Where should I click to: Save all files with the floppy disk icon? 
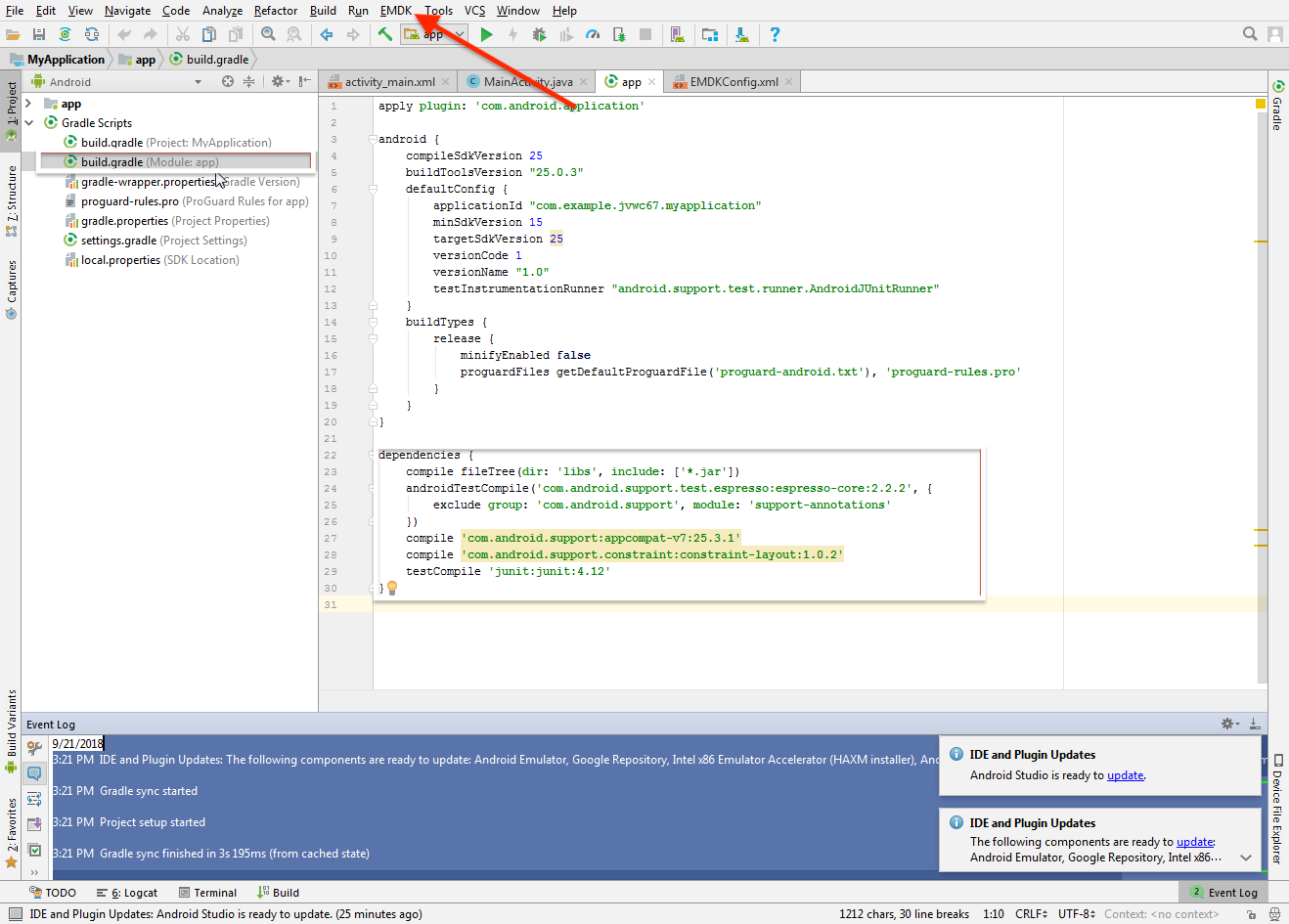point(39,34)
